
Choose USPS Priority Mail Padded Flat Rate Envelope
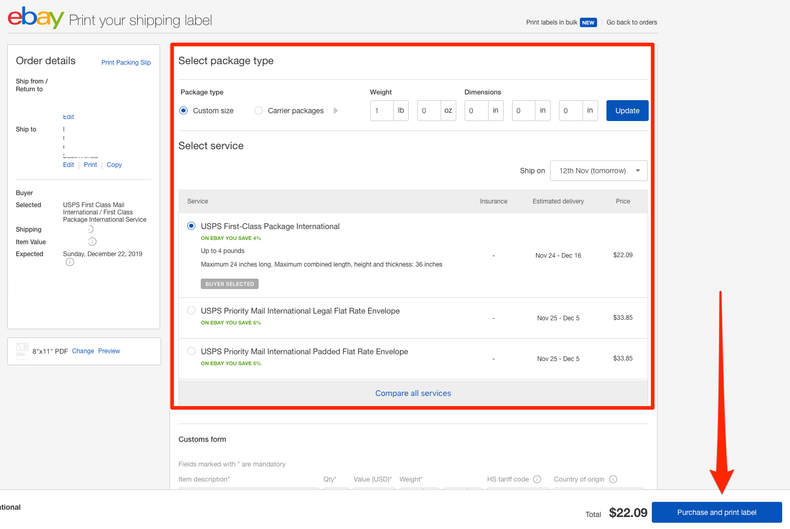point(192,352)
